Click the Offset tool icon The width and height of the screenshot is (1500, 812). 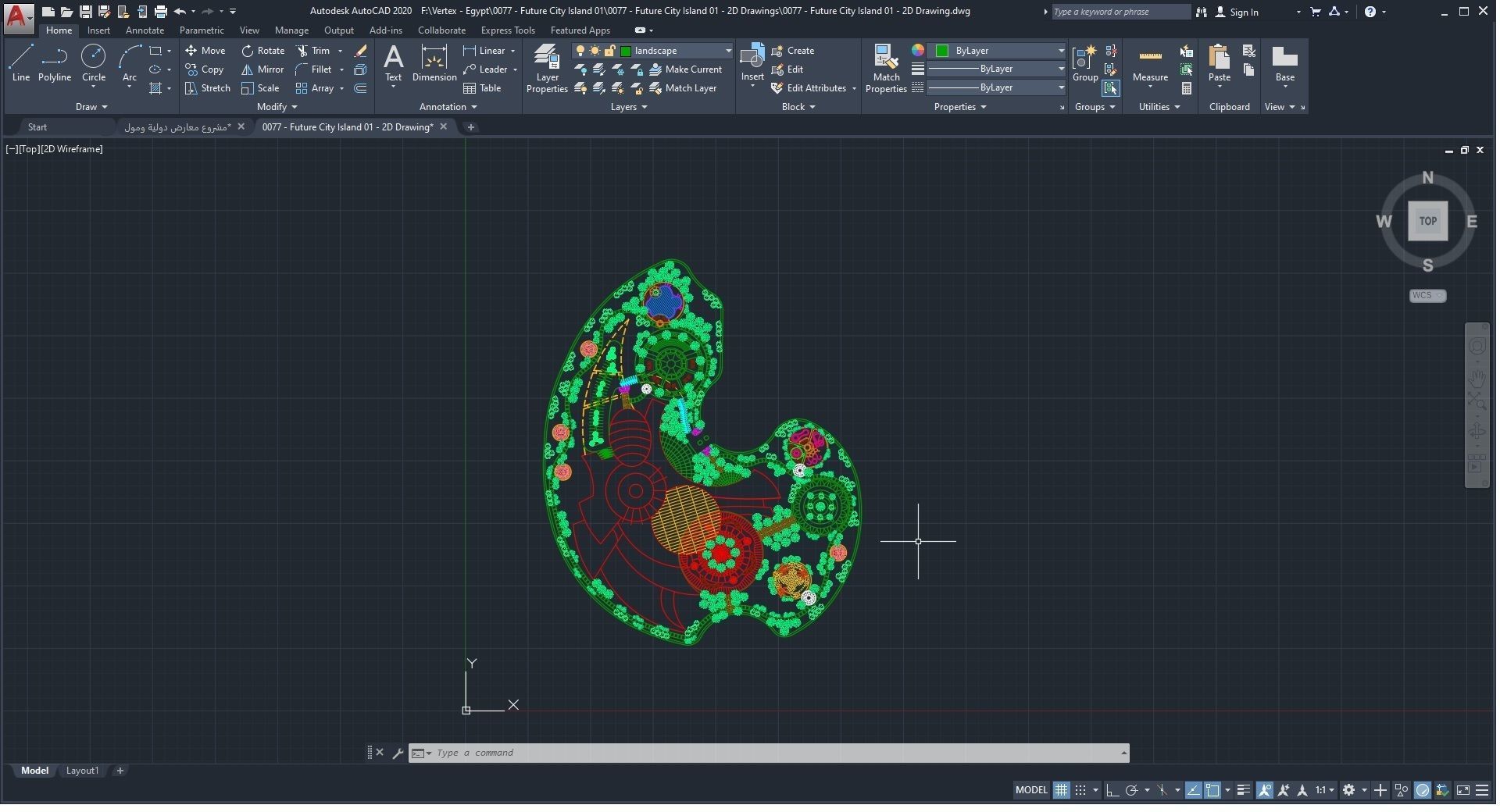[360, 88]
